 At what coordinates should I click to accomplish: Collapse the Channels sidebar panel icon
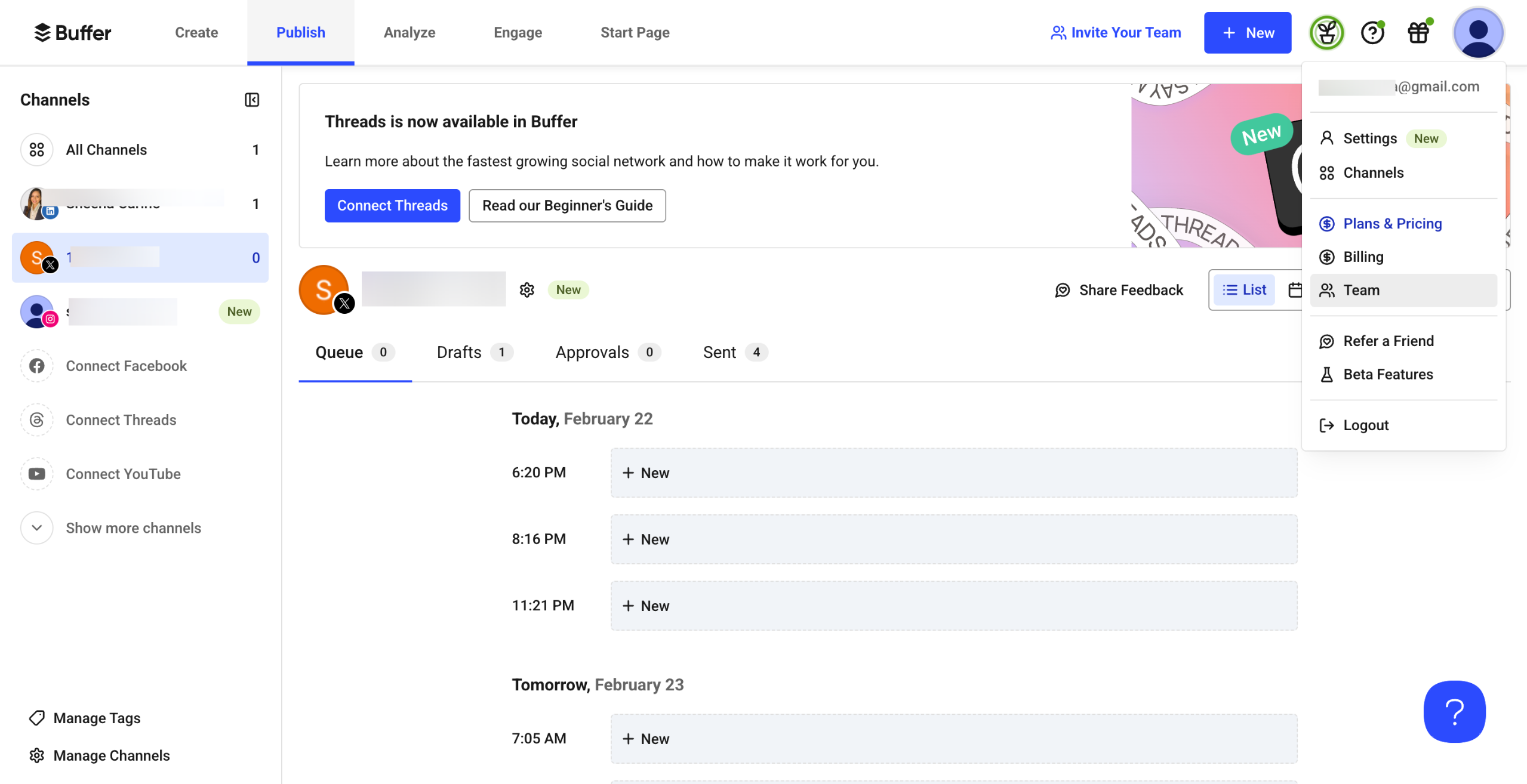(251, 100)
